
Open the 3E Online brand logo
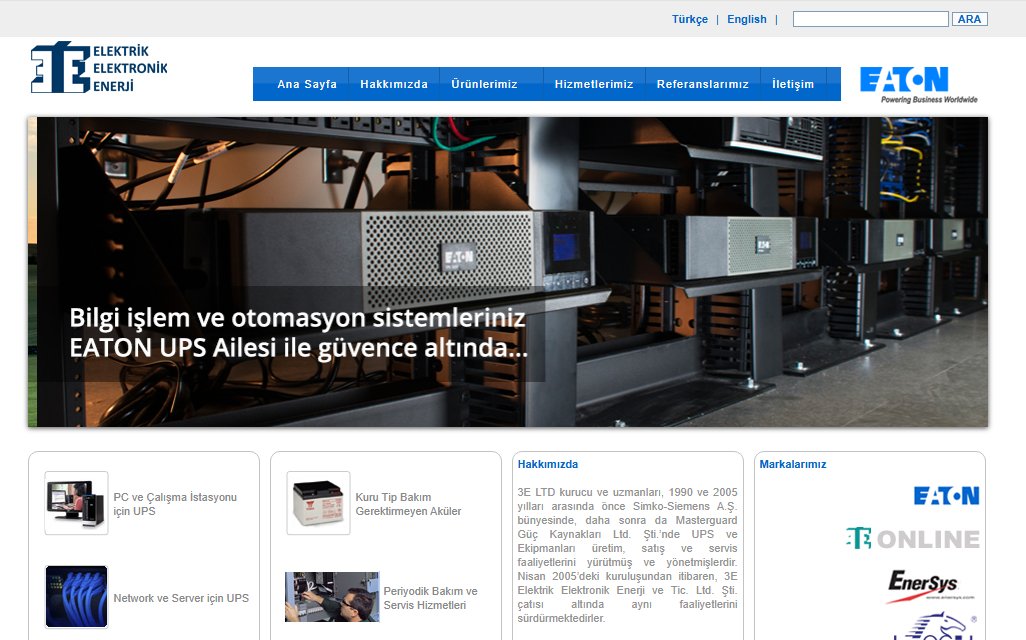click(x=913, y=539)
